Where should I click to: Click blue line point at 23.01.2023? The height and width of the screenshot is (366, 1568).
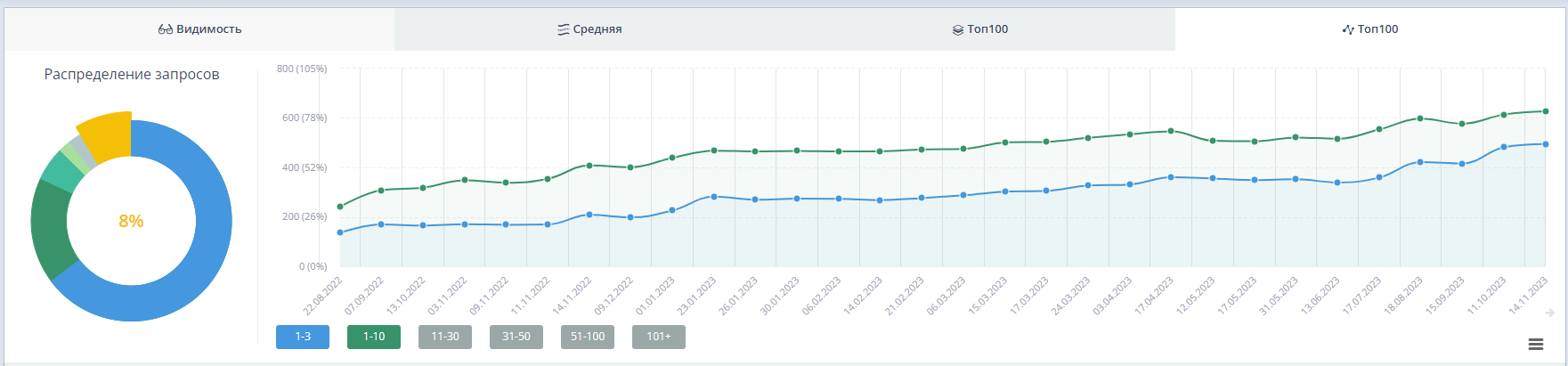(714, 197)
